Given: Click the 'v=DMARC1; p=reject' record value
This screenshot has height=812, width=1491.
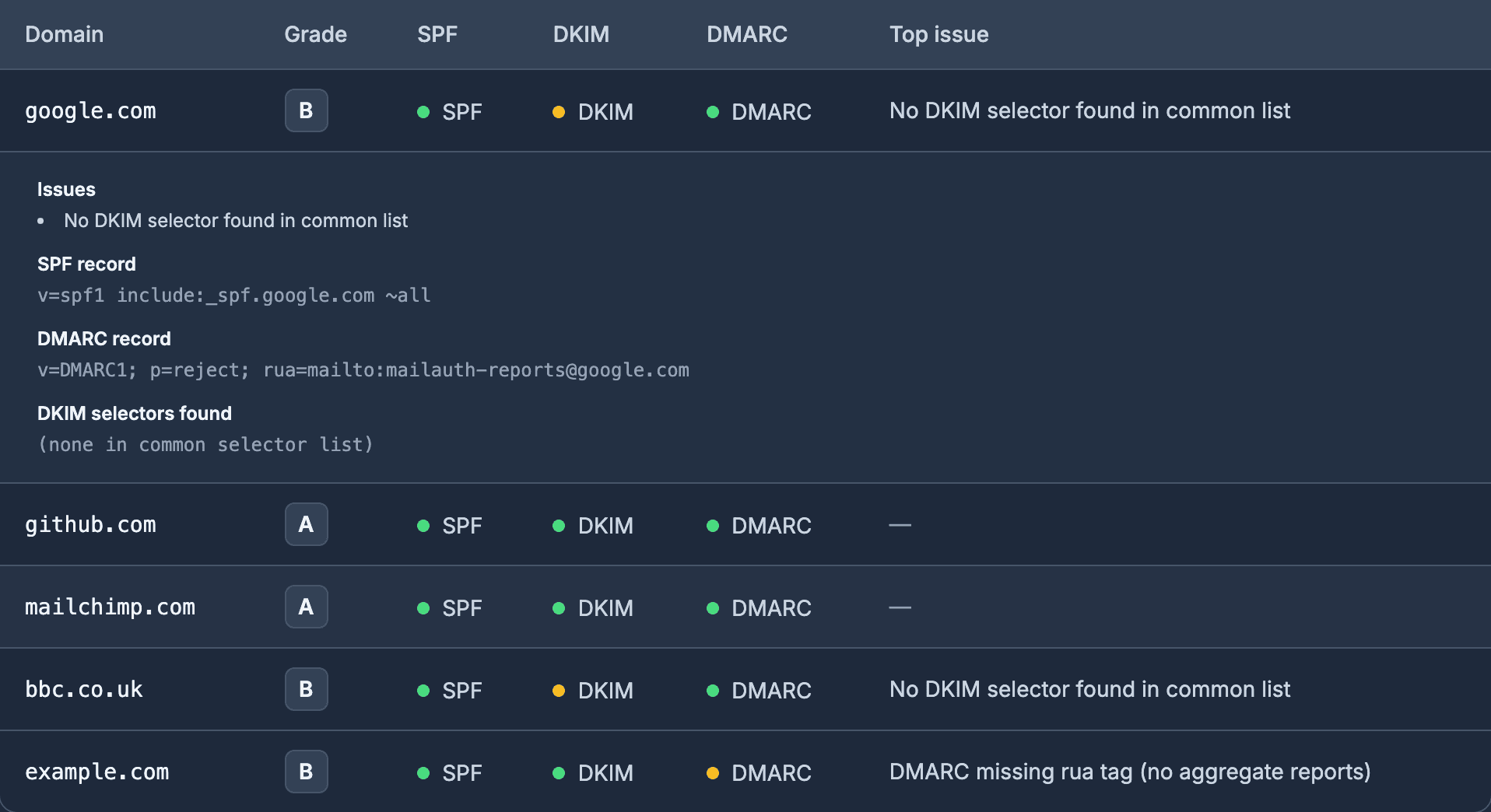Looking at the screenshot, I should point(363,370).
